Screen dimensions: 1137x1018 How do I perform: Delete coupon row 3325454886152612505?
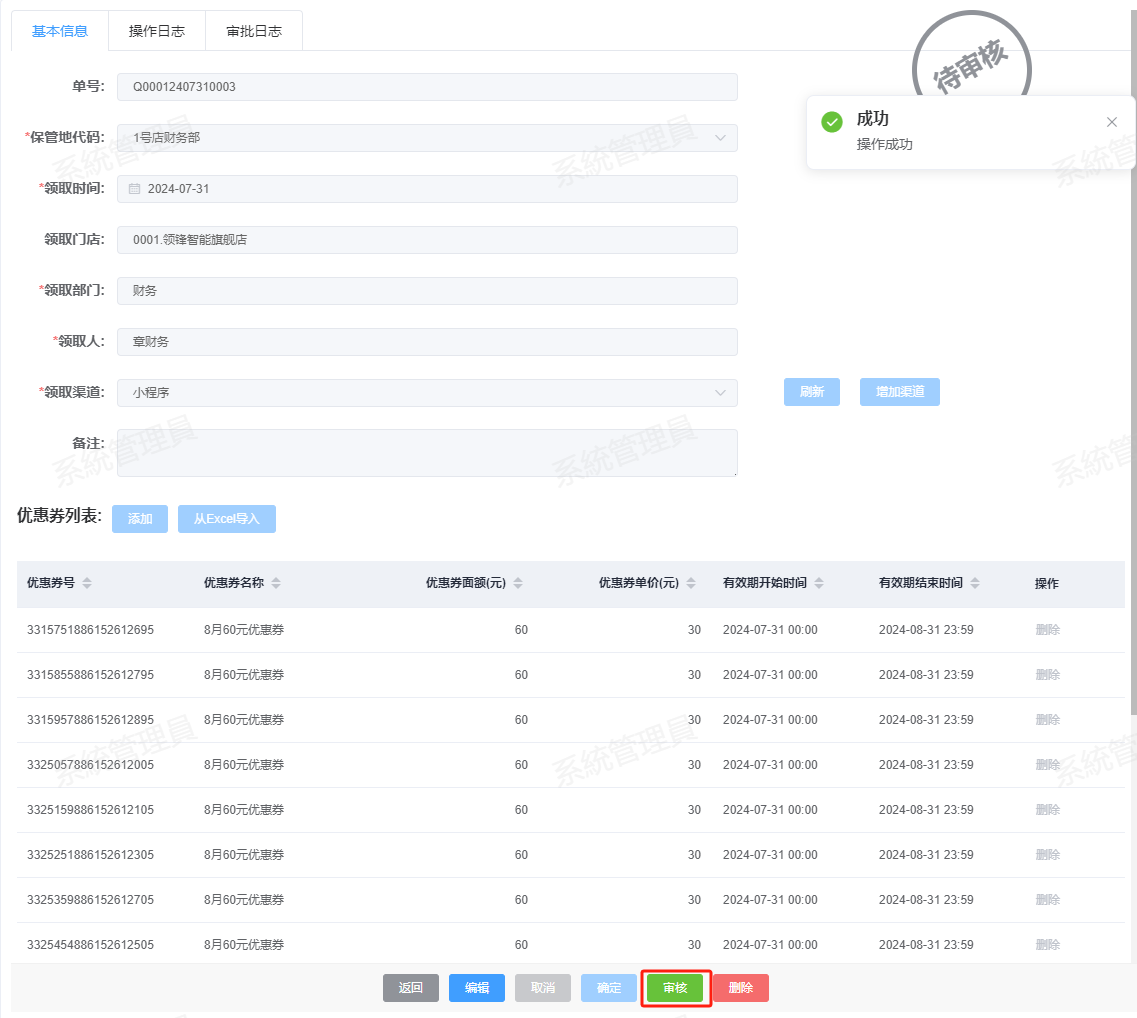(1048, 944)
